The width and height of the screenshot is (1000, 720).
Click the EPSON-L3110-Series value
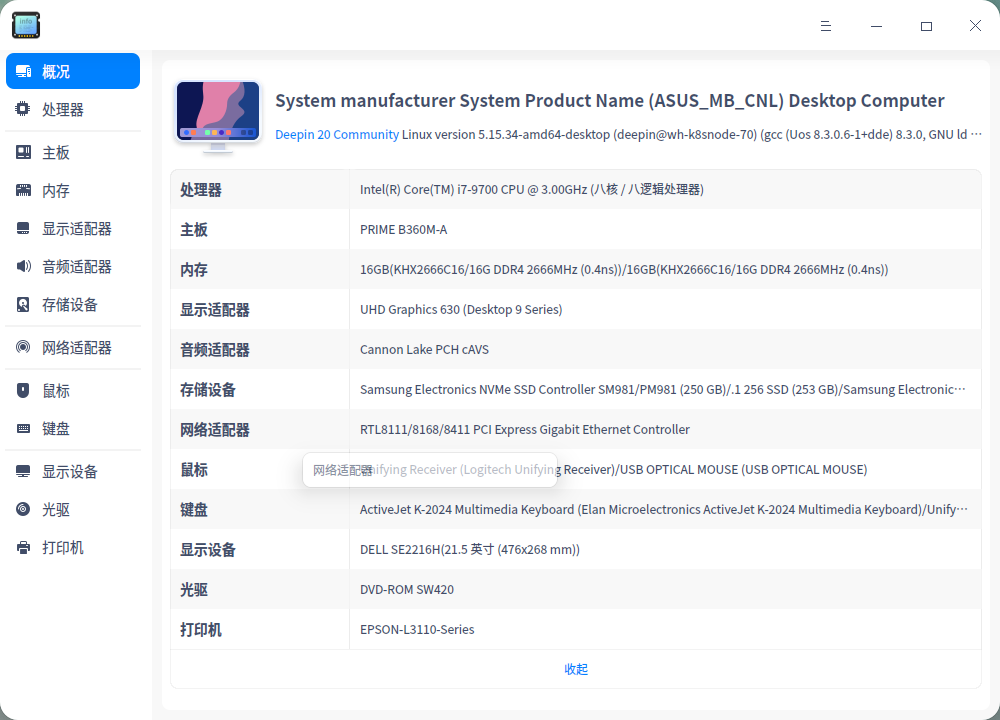[x=417, y=629]
